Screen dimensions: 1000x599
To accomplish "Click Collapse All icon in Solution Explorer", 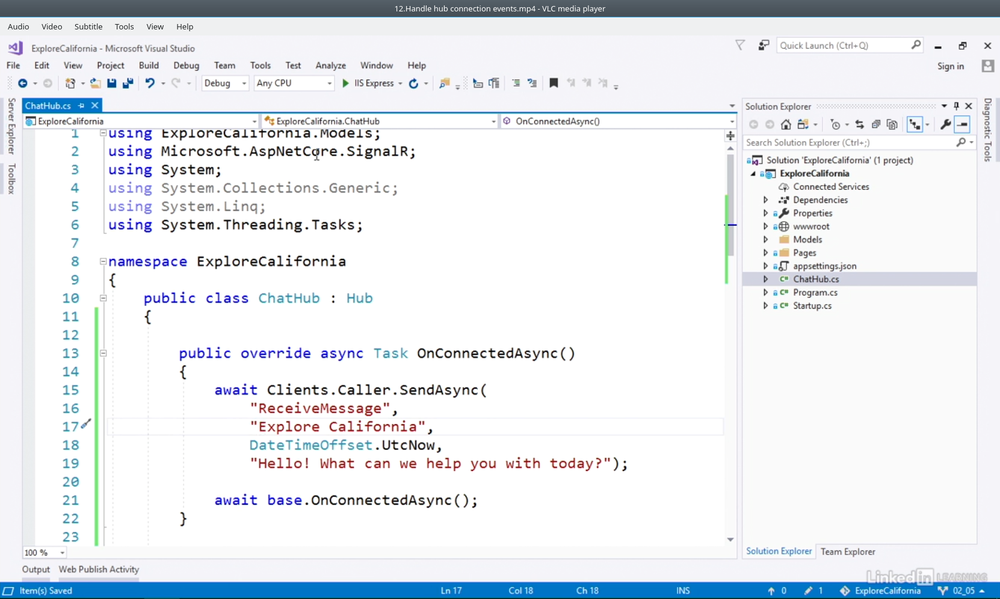I will coord(876,124).
